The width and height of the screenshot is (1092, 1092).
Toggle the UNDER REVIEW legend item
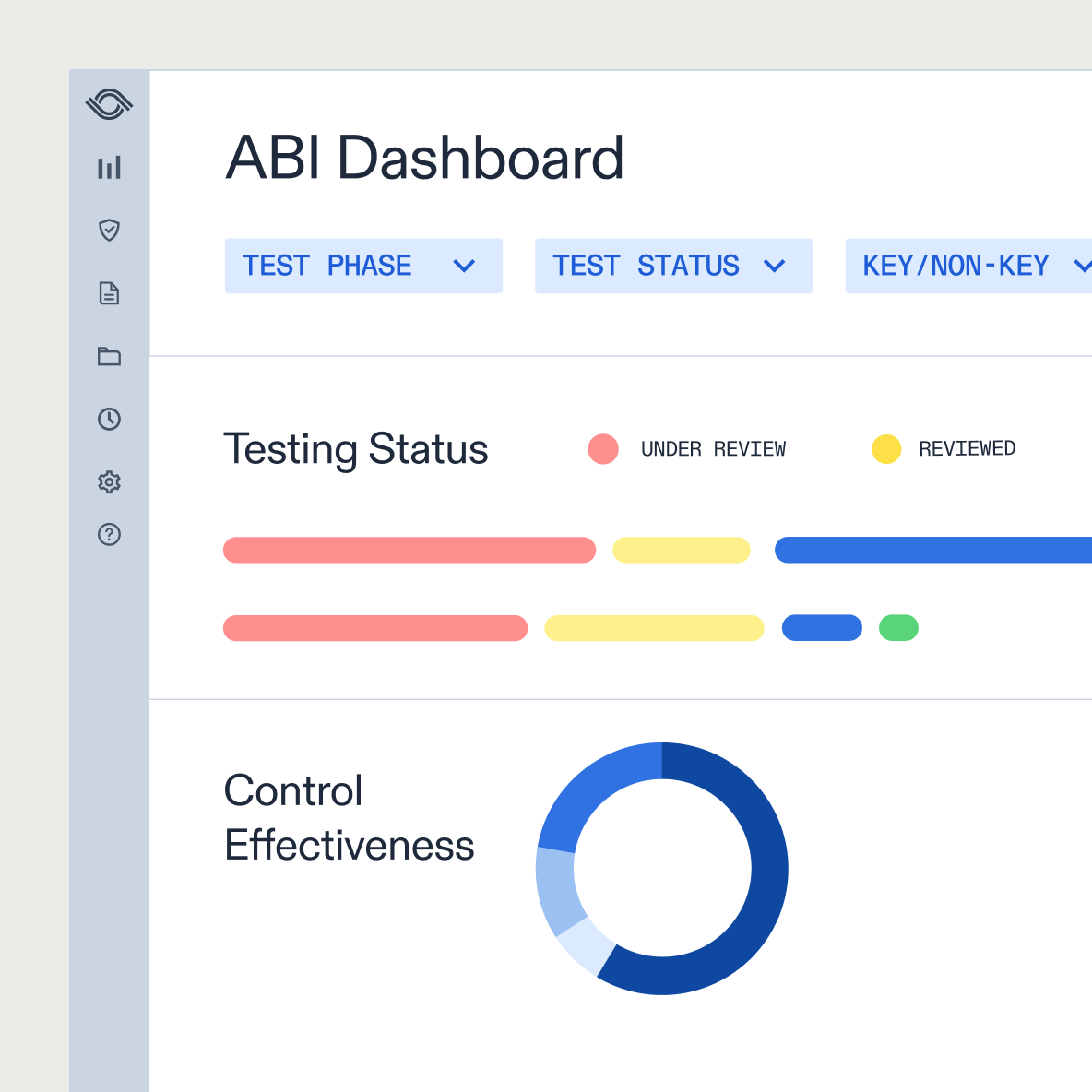click(713, 449)
